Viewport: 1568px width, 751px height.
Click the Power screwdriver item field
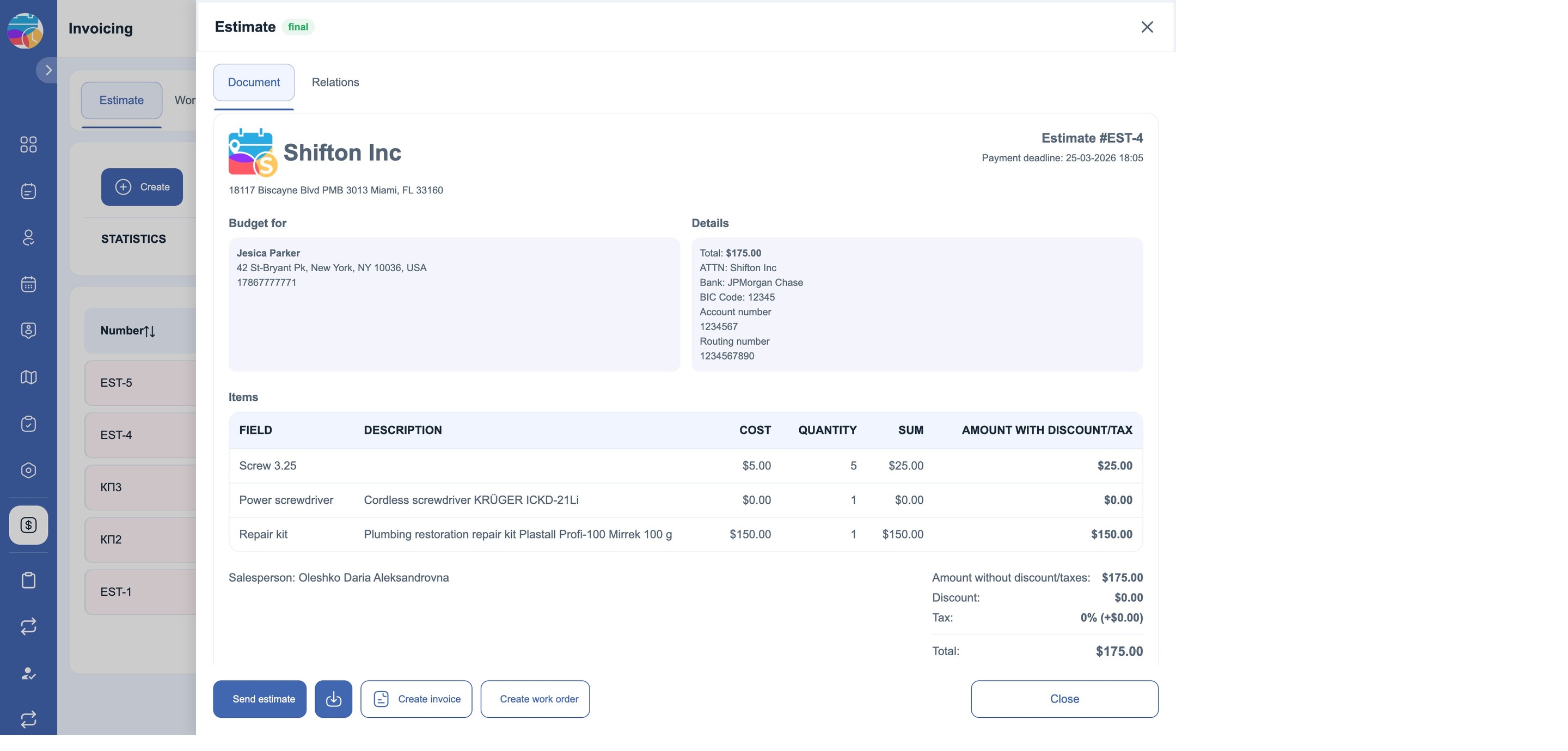coord(286,500)
